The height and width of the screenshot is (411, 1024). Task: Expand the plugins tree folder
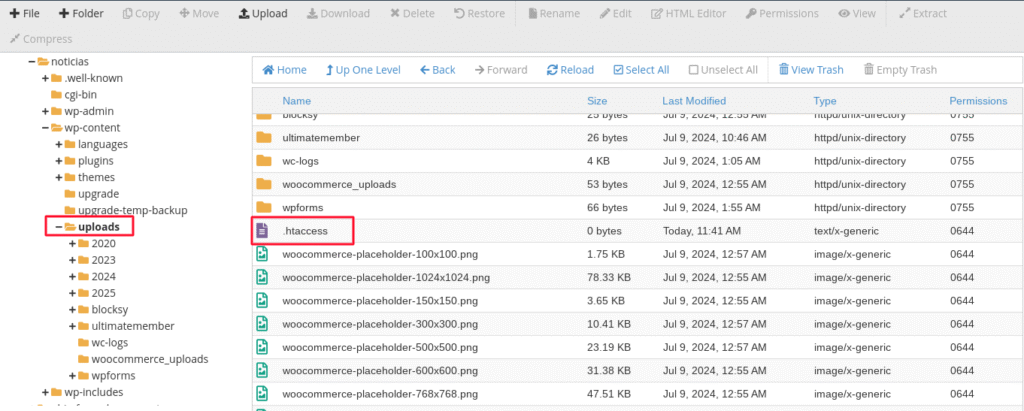[x=59, y=161]
